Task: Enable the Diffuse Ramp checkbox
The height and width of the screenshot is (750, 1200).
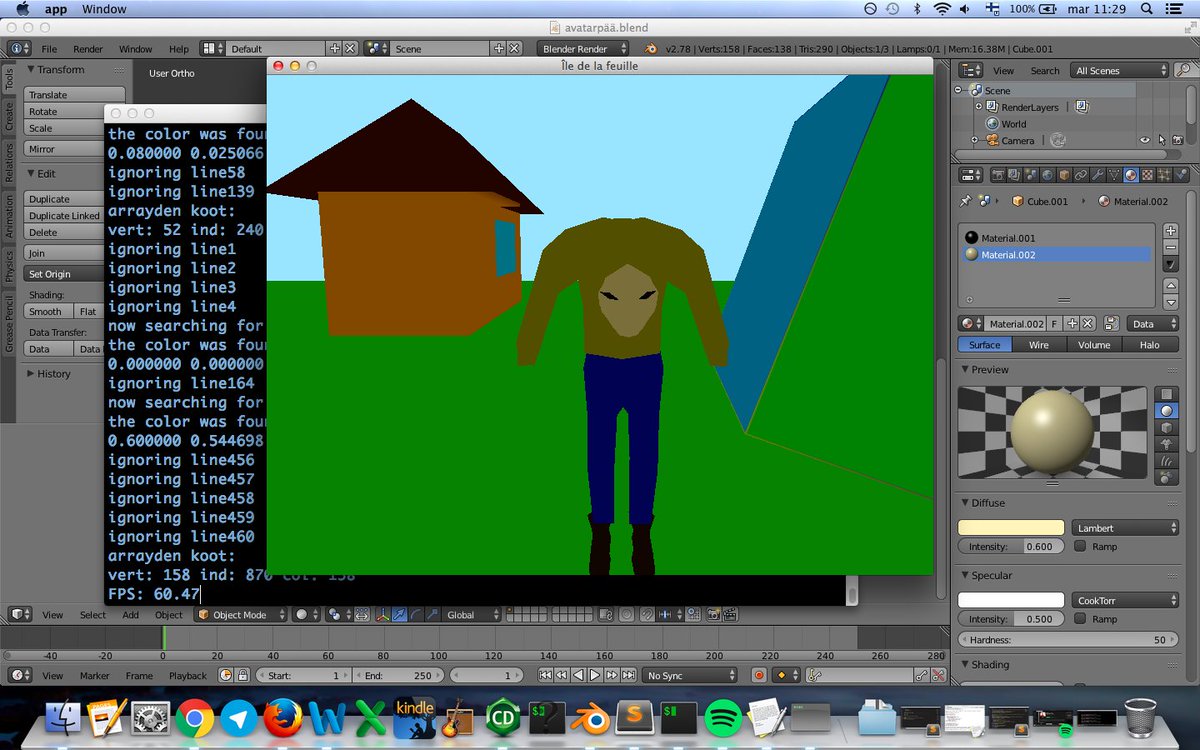Action: coord(1080,546)
